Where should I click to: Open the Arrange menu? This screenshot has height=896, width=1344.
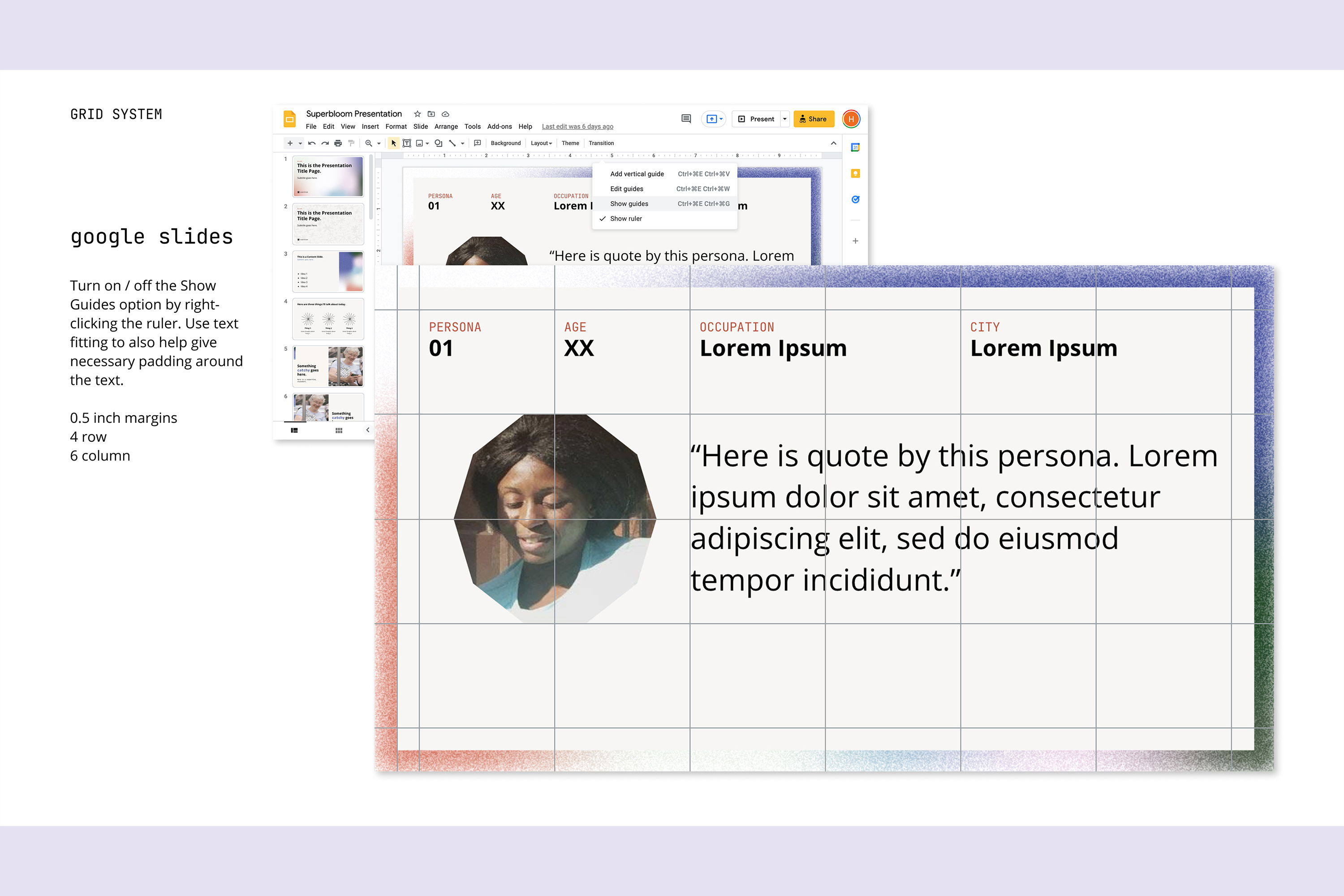pos(446,127)
